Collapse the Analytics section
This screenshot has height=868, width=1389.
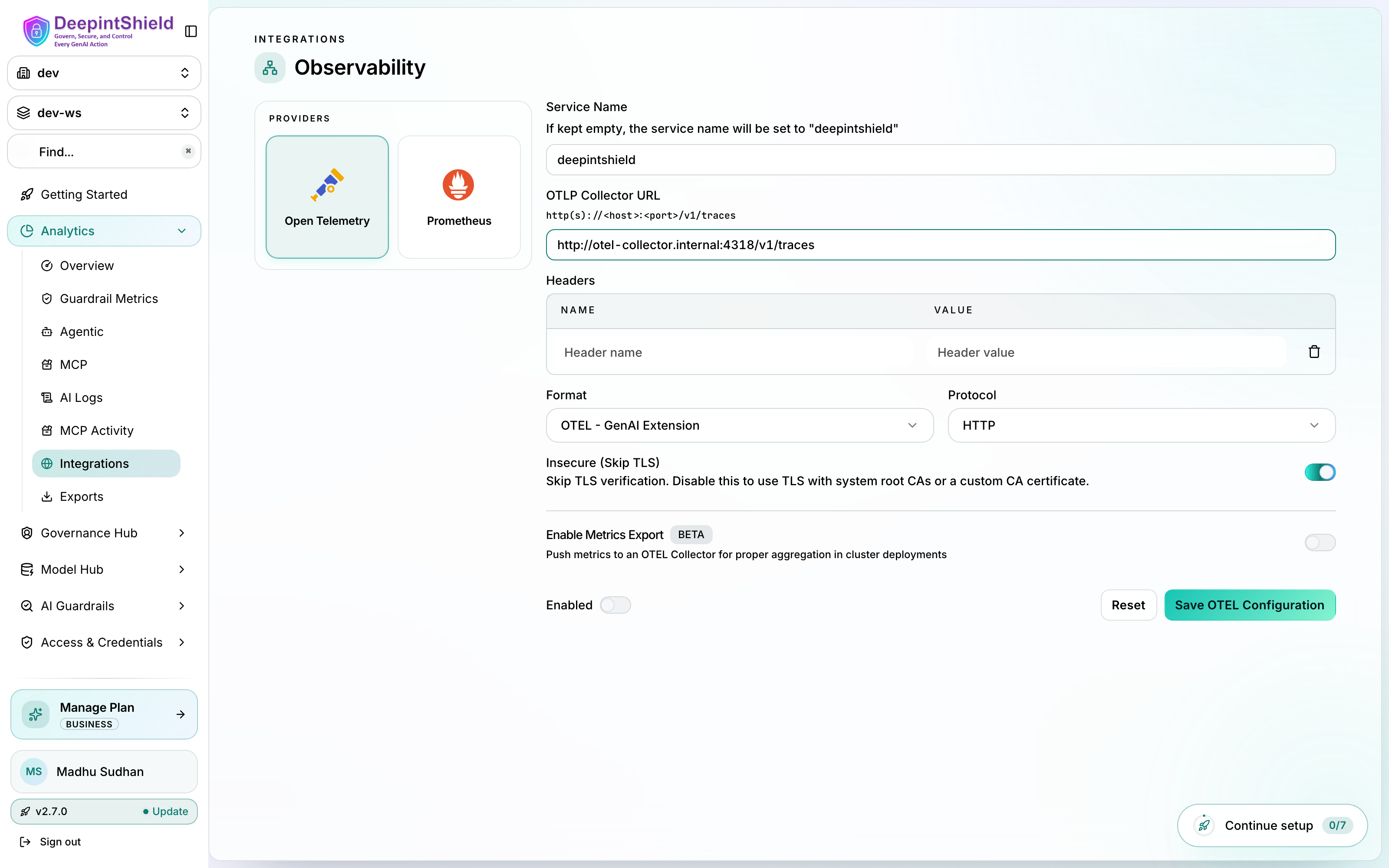click(104, 231)
